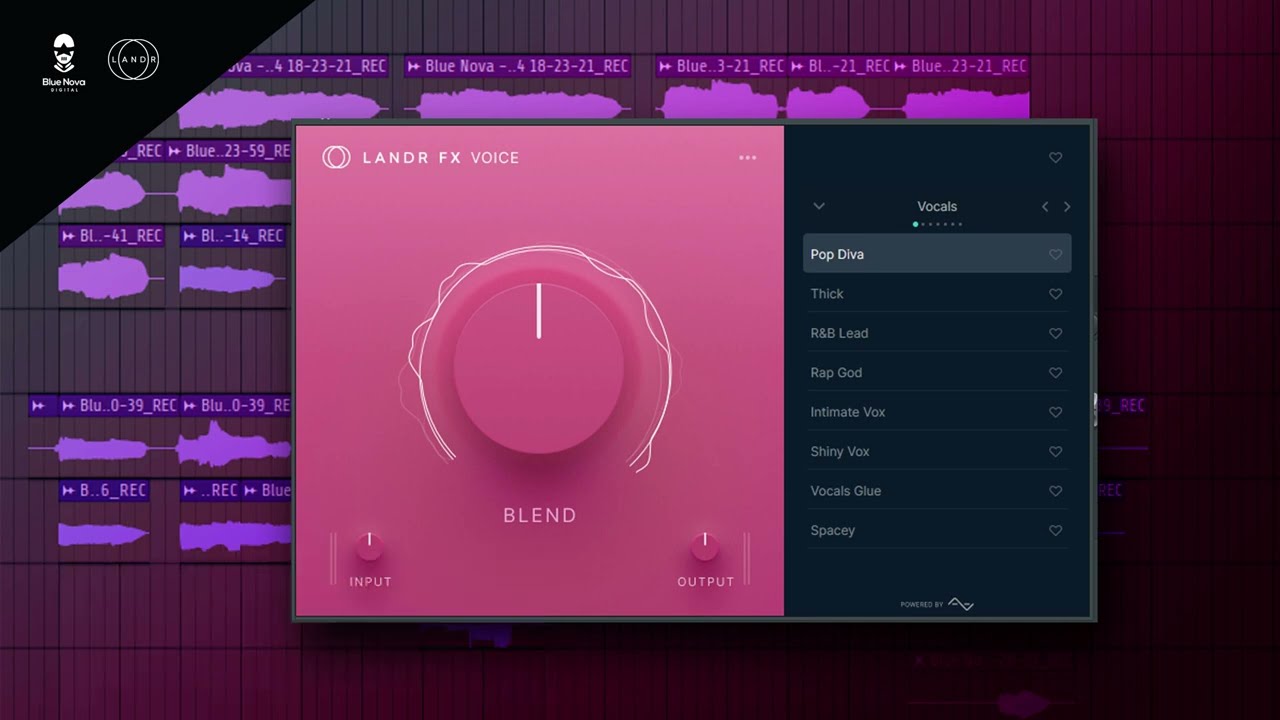Select the B..6_REC audio clip header
Screen dimensions: 1280x720
click(104, 491)
